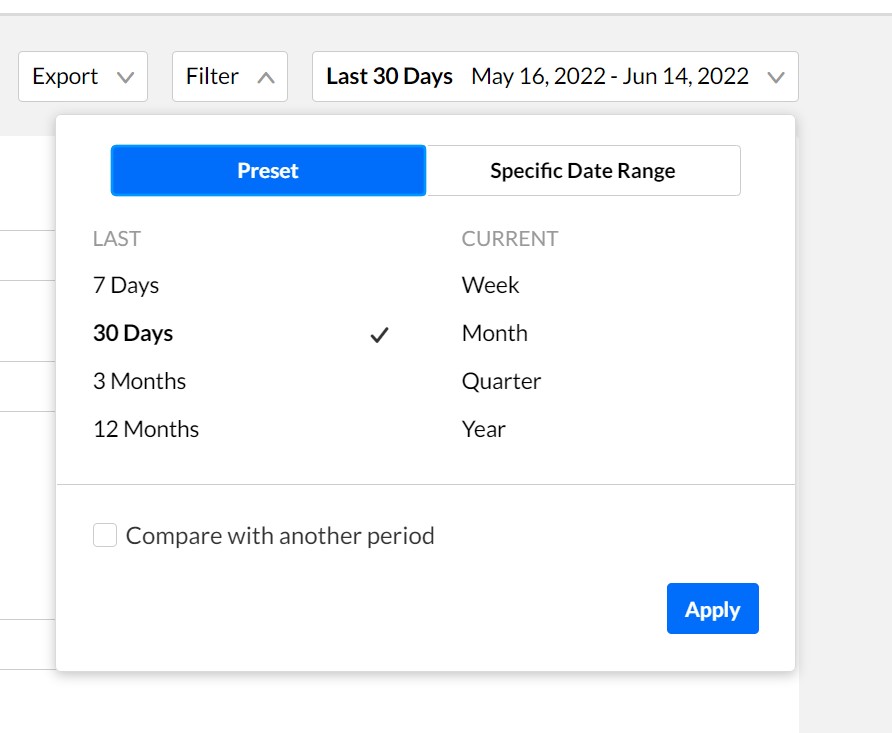The image size is (892, 733).
Task: Select the current Week preset
Action: 490,285
